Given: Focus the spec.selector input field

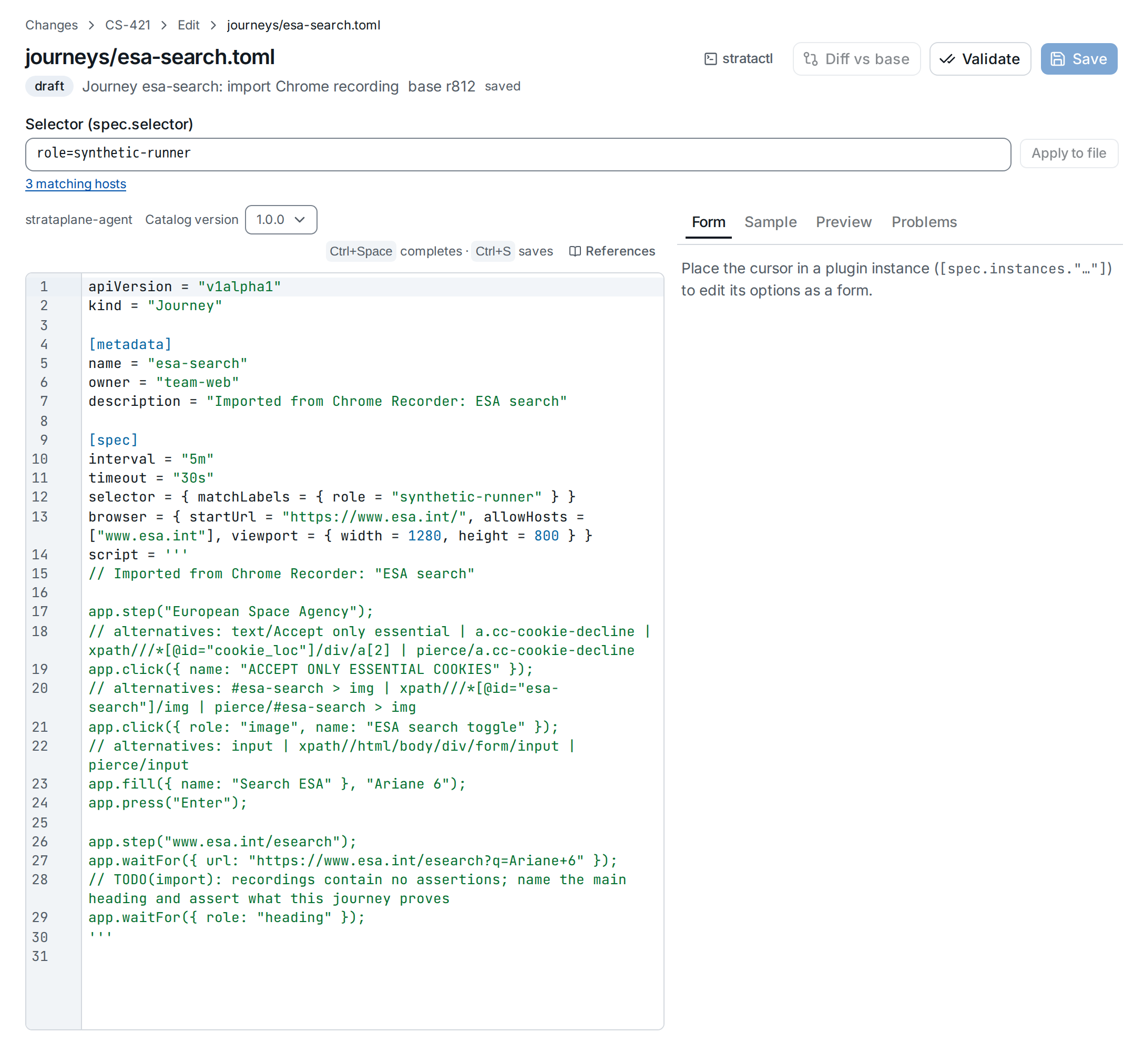Looking at the screenshot, I should coord(518,154).
